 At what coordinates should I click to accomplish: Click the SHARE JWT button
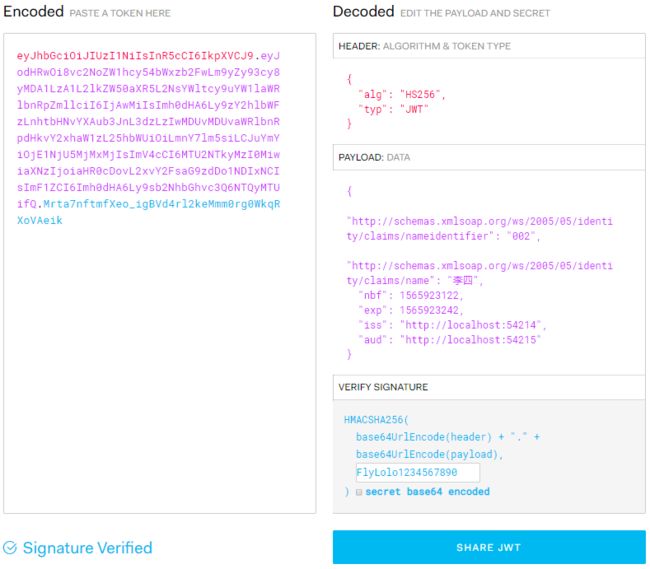point(489,547)
